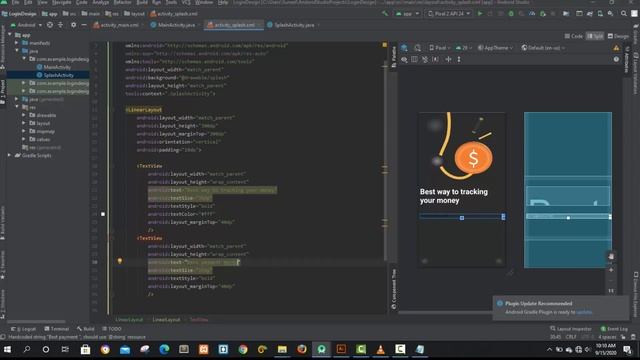Switch the editor to Split view mode
The height and width of the screenshot is (360, 640).
coord(595,36)
